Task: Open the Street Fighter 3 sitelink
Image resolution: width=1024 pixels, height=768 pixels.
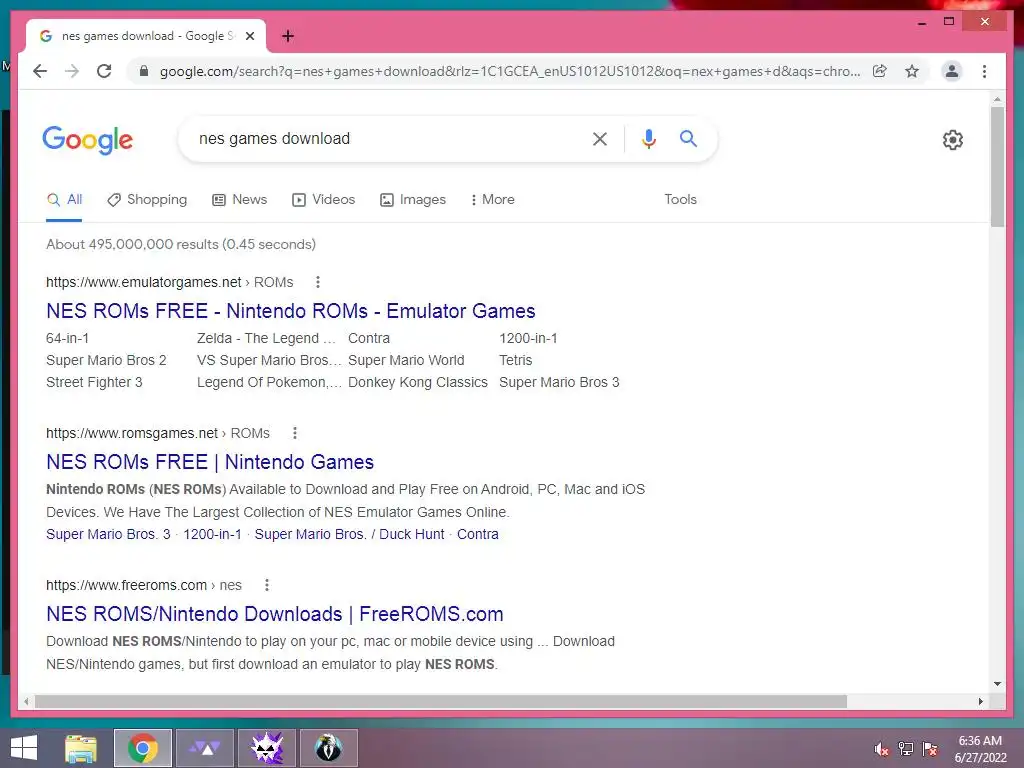Action: click(x=94, y=382)
